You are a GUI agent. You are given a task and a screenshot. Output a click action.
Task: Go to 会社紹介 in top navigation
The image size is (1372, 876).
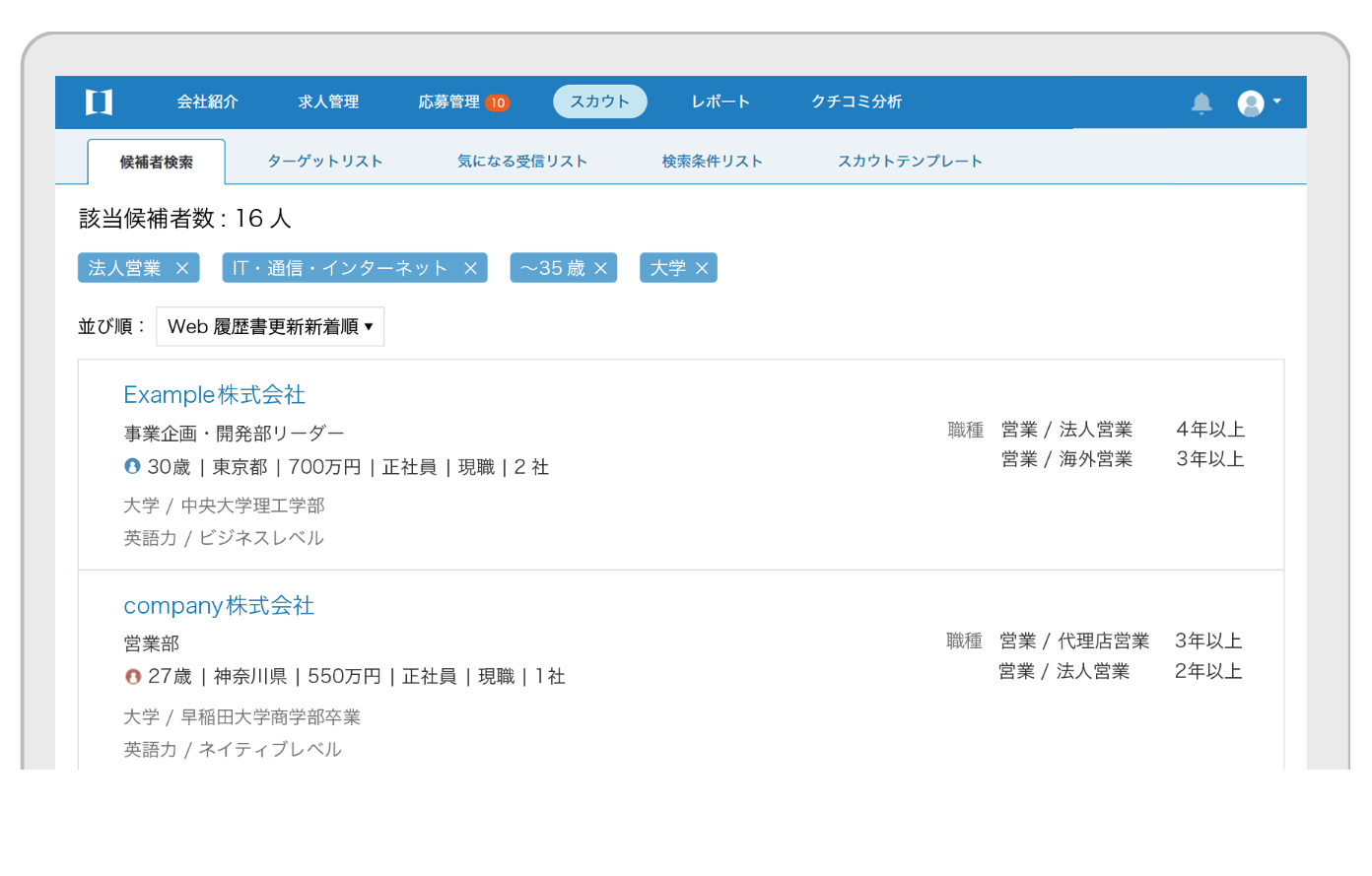click(x=207, y=101)
